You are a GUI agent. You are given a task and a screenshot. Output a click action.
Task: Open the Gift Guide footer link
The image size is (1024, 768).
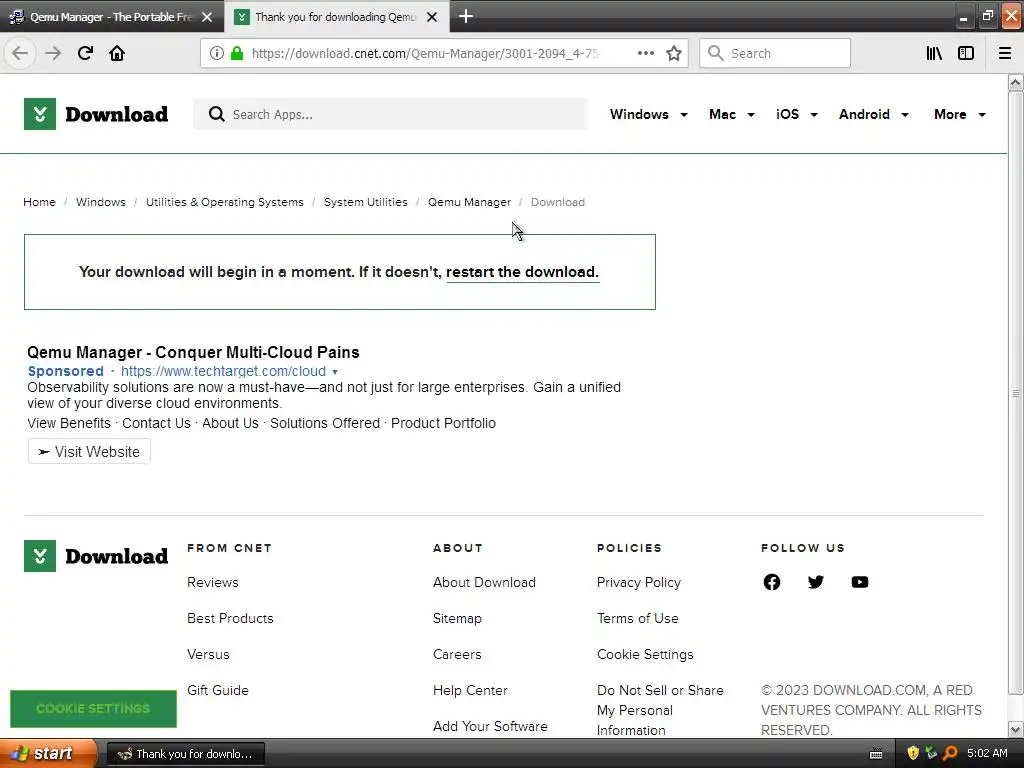[217, 690]
